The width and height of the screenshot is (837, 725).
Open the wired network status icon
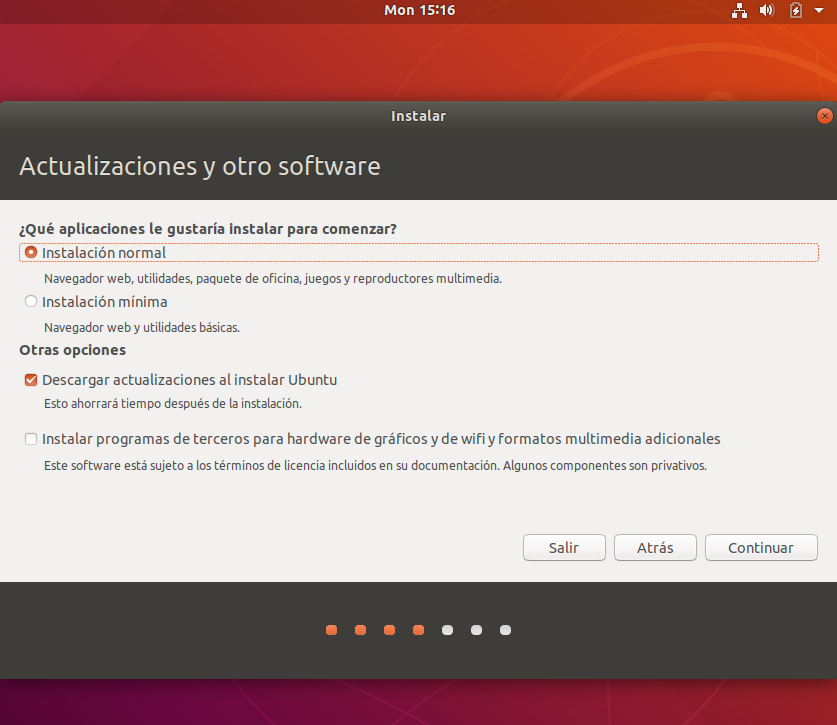tap(739, 10)
